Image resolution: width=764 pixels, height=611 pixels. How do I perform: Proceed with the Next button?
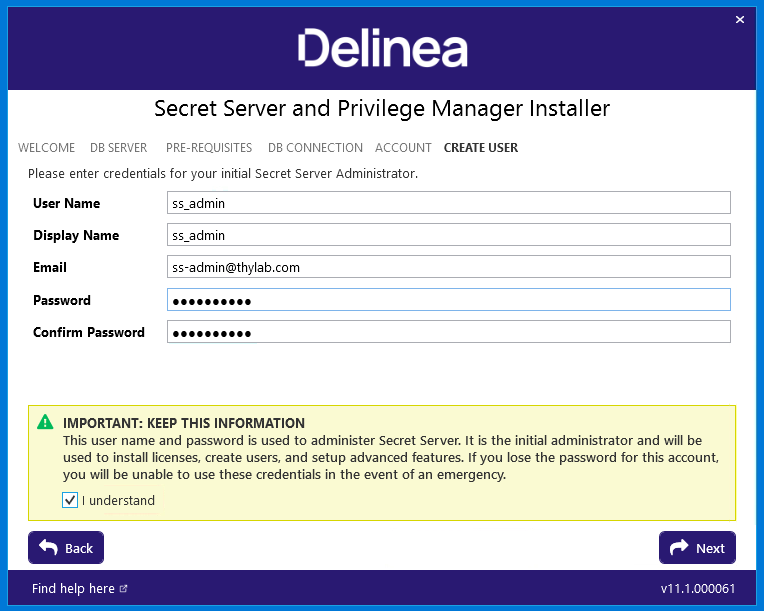click(697, 548)
